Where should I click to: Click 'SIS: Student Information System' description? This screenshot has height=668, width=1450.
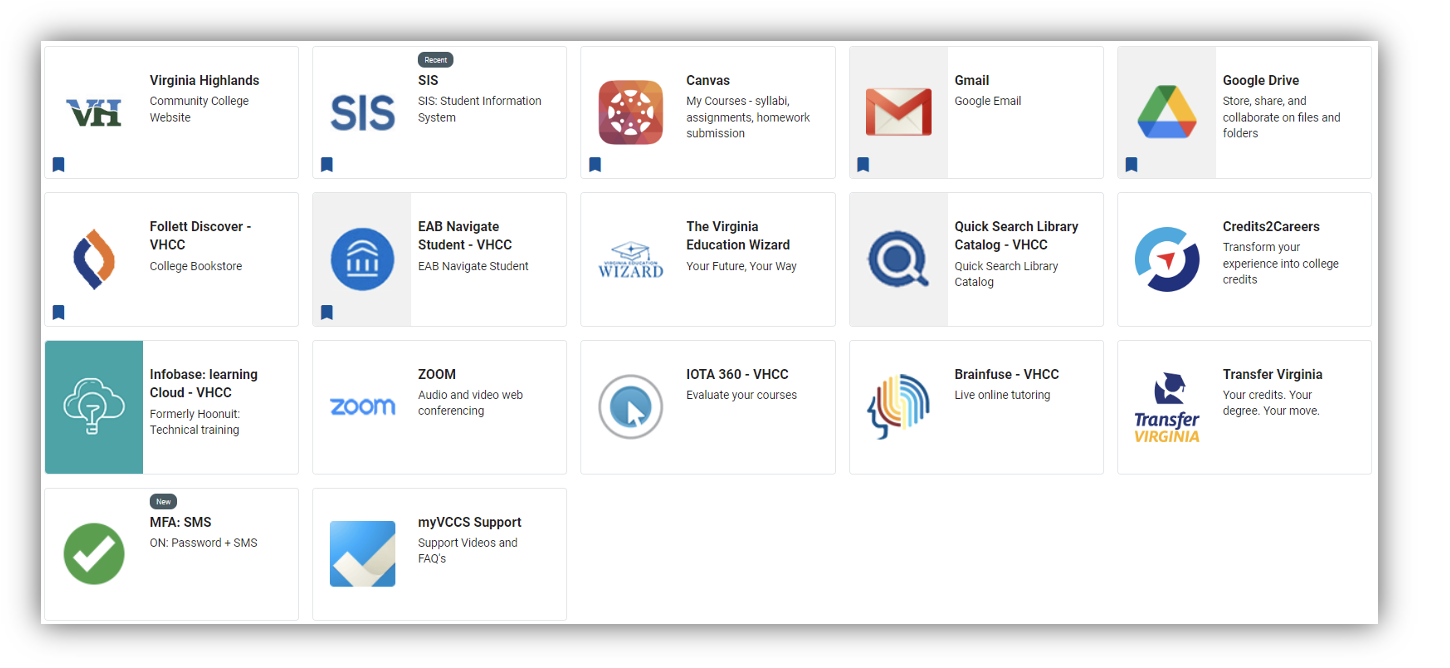tap(480, 109)
